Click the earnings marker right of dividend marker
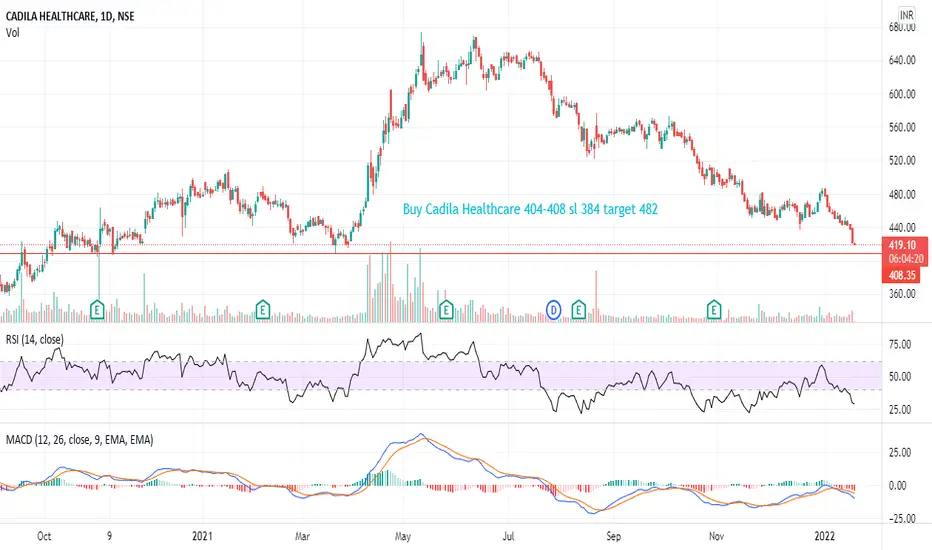The width and height of the screenshot is (932, 550). (x=578, y=310)
